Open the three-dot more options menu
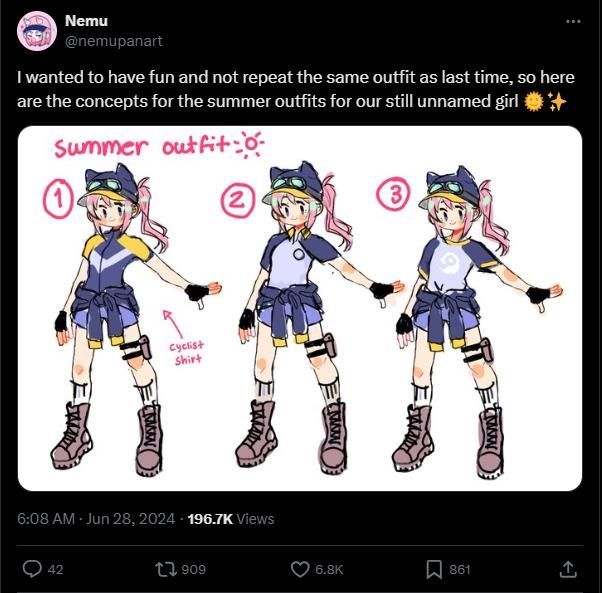 coord(572,21)
